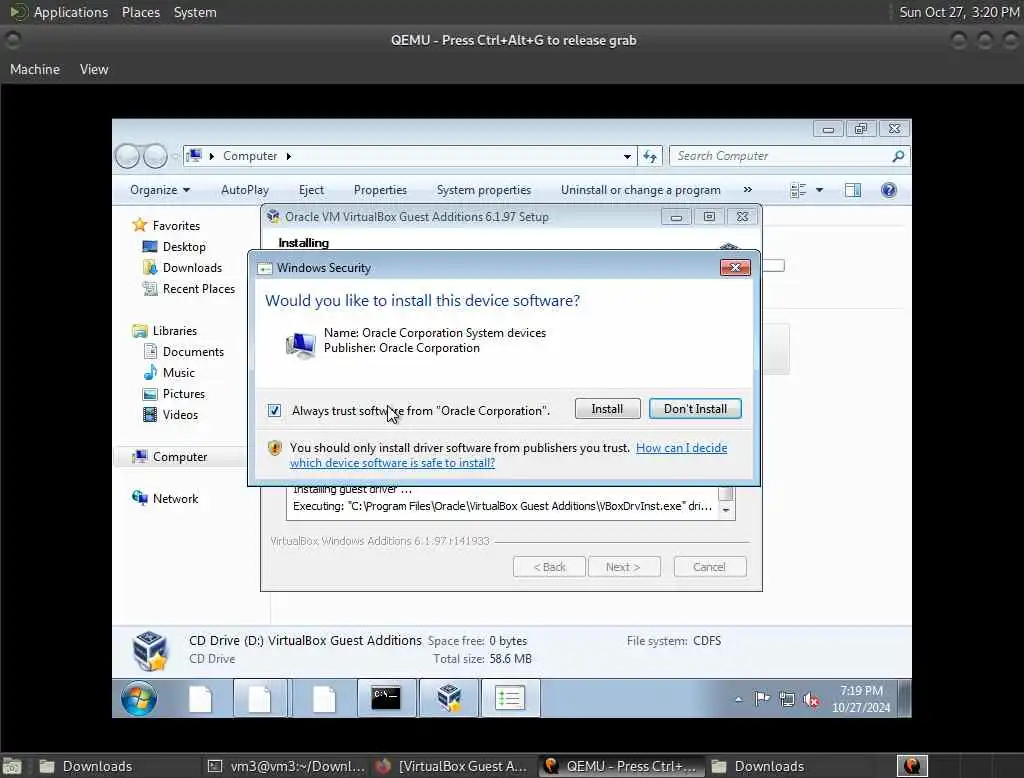Click AutoPlay in Explorer toolbar
Screen dimensions: 1024x778
245,190
